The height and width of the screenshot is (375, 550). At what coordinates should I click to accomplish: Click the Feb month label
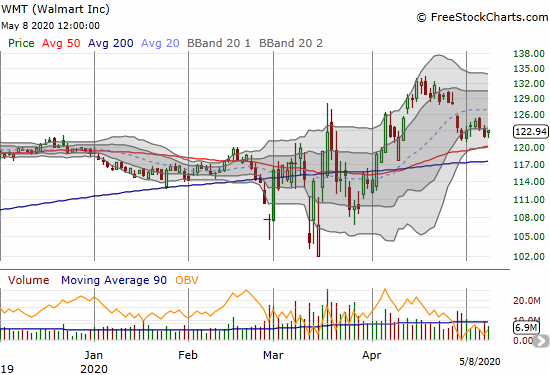(x=188, y=355)
